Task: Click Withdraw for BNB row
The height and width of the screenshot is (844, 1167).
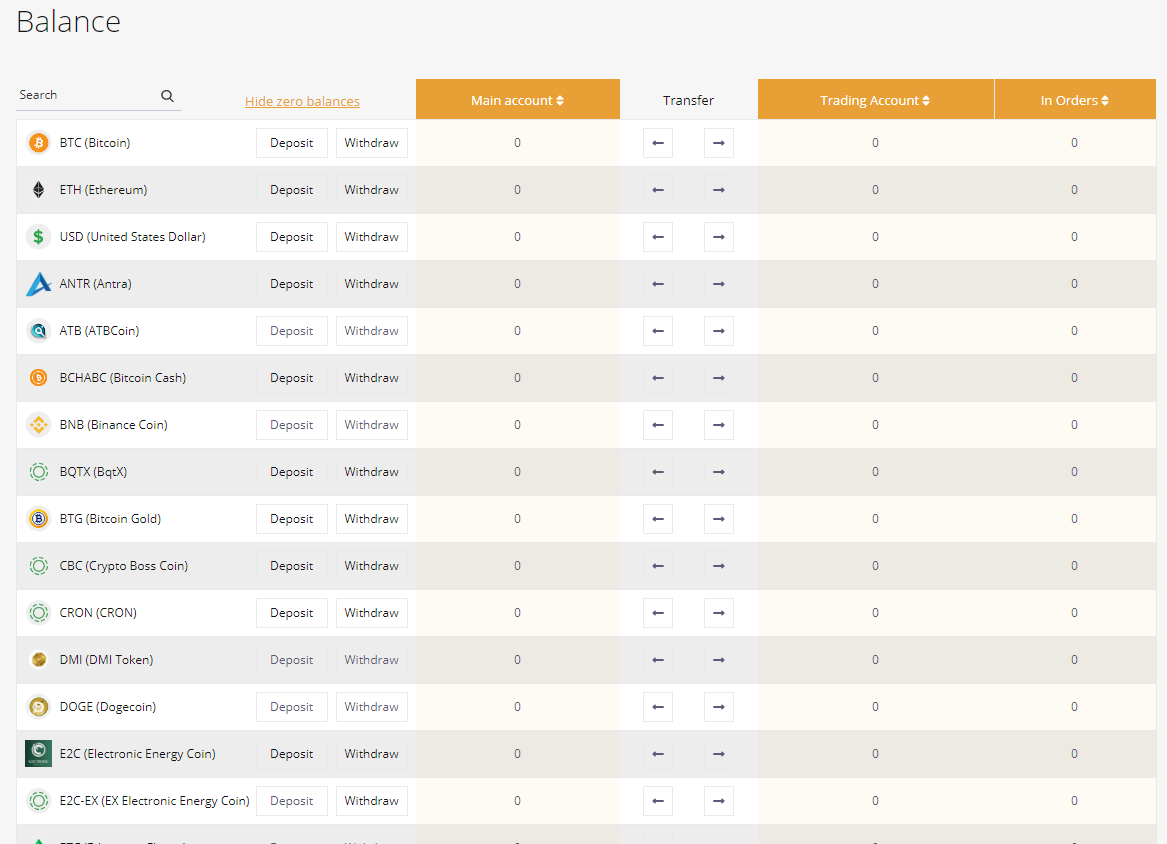Action: coord(371,424)
